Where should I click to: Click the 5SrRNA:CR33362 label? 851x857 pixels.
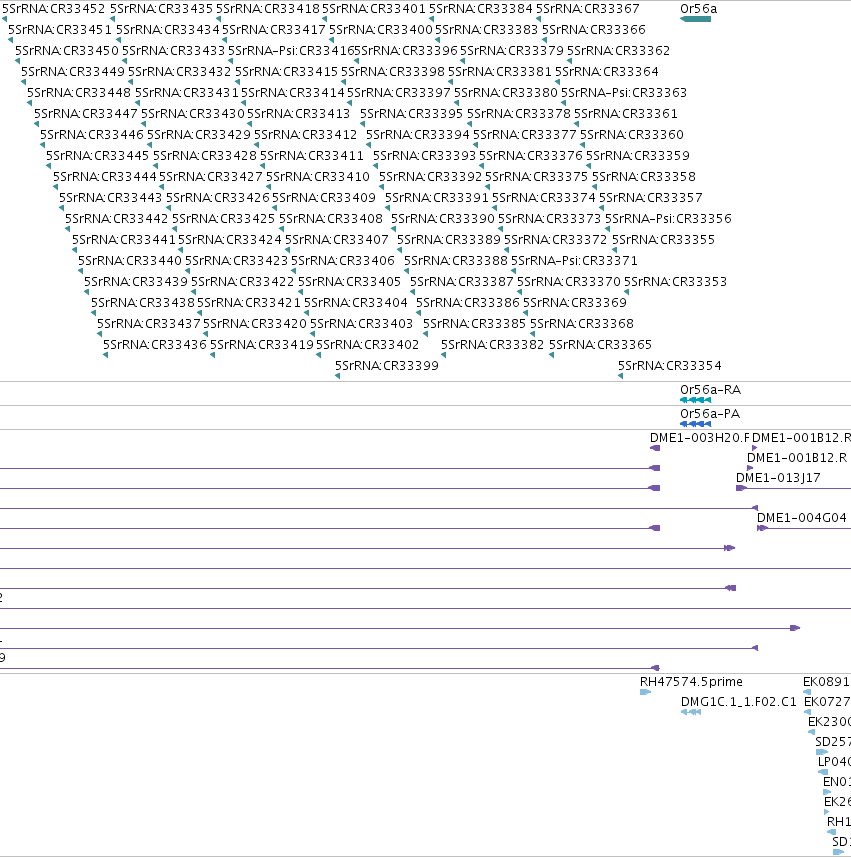(618, 51)
